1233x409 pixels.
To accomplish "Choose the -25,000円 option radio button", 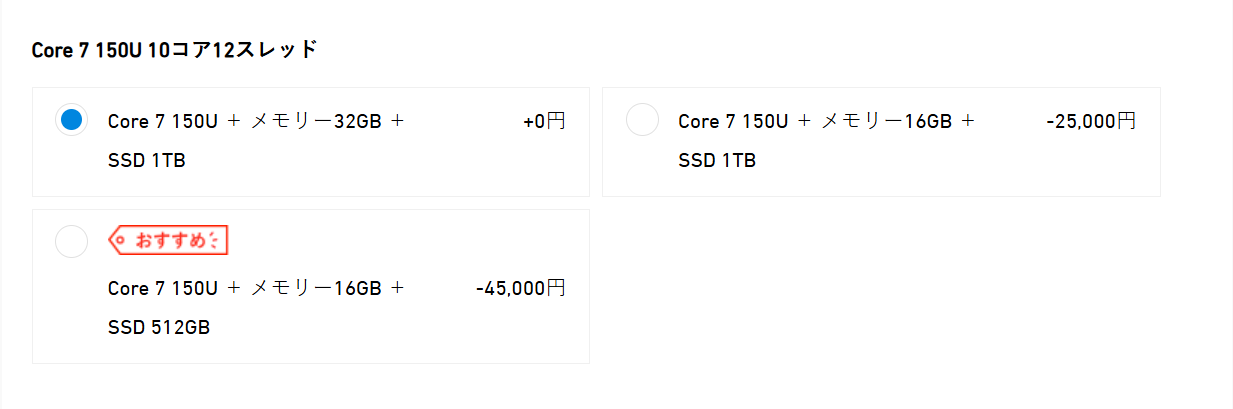I will click(x=642, y=120).
